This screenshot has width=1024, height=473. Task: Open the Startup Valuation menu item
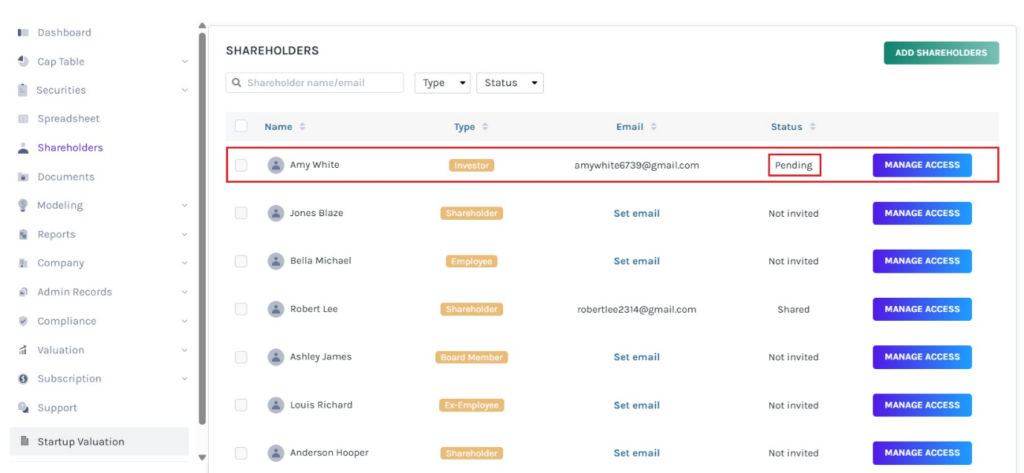tap(99, 442)
